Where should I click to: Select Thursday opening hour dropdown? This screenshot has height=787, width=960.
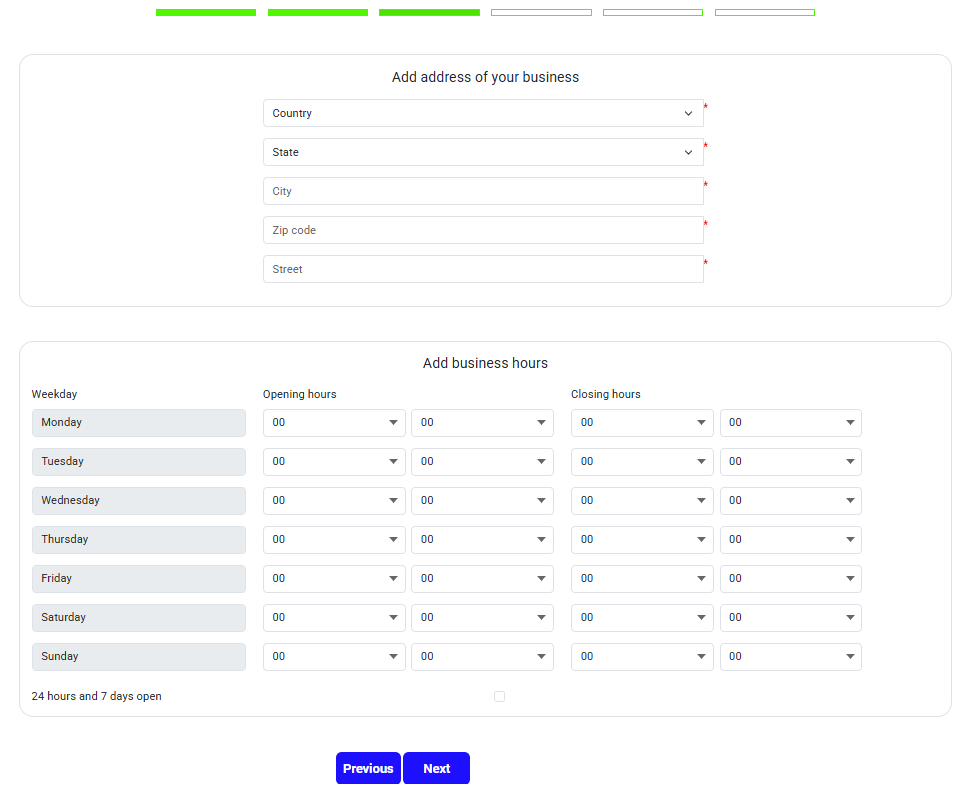click(334, 540)
